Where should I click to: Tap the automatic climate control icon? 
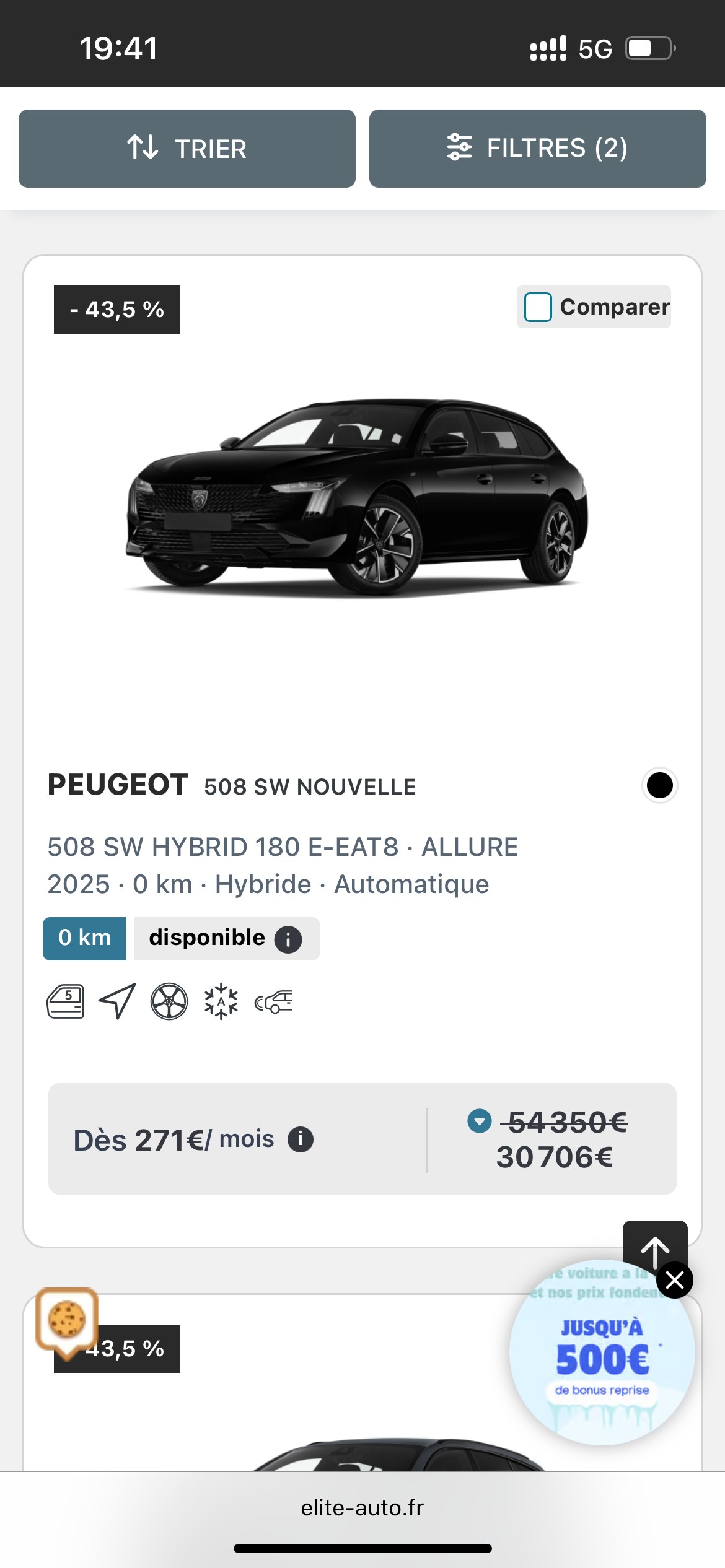point(221,1001)
